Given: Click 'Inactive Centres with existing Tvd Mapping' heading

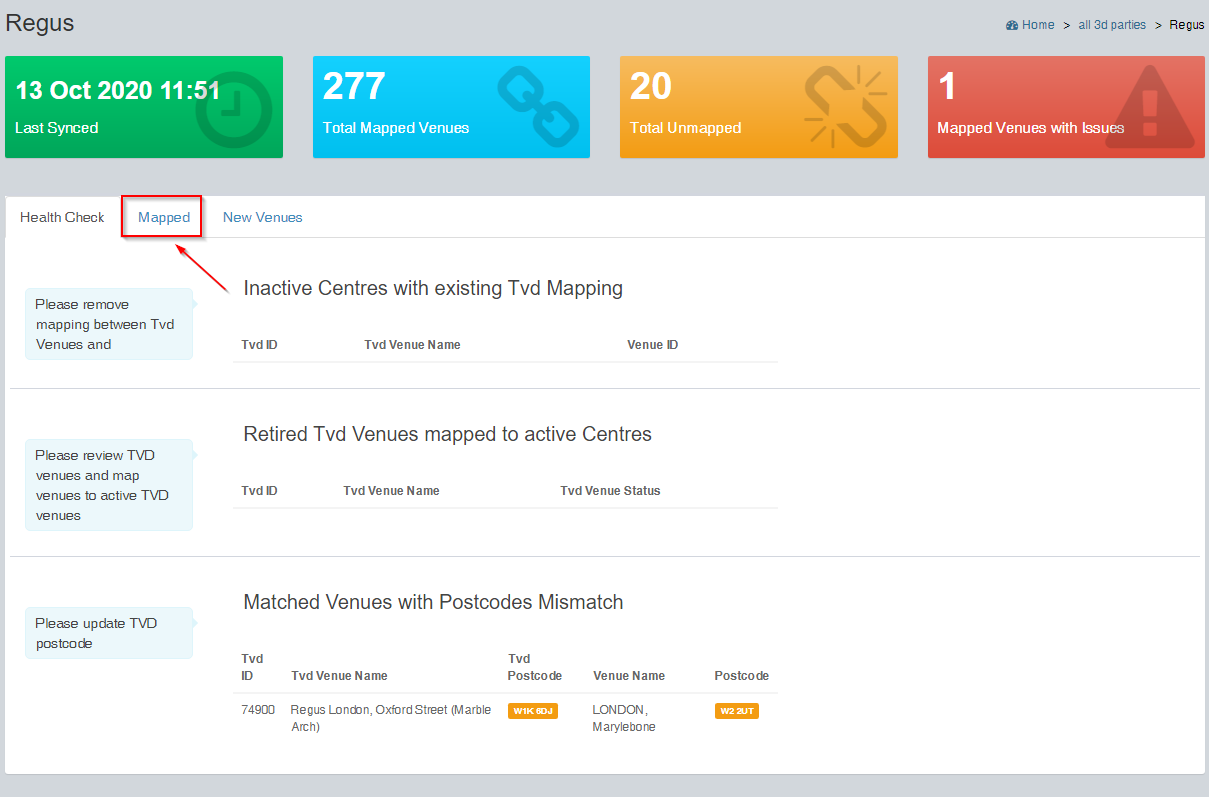Looking at the screenshot, I should tap(433, 288).
